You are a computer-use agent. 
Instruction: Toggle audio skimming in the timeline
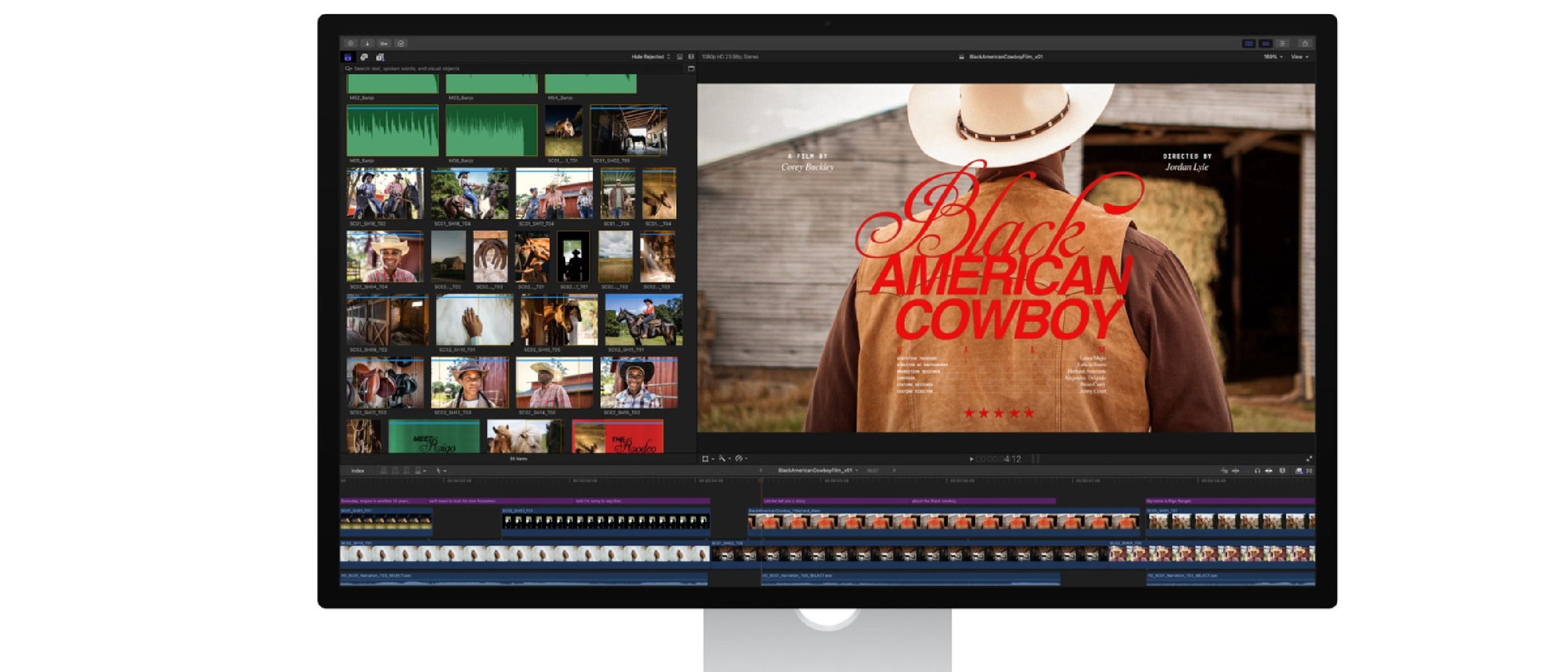pyautogui.click(x=1236, y=470)
